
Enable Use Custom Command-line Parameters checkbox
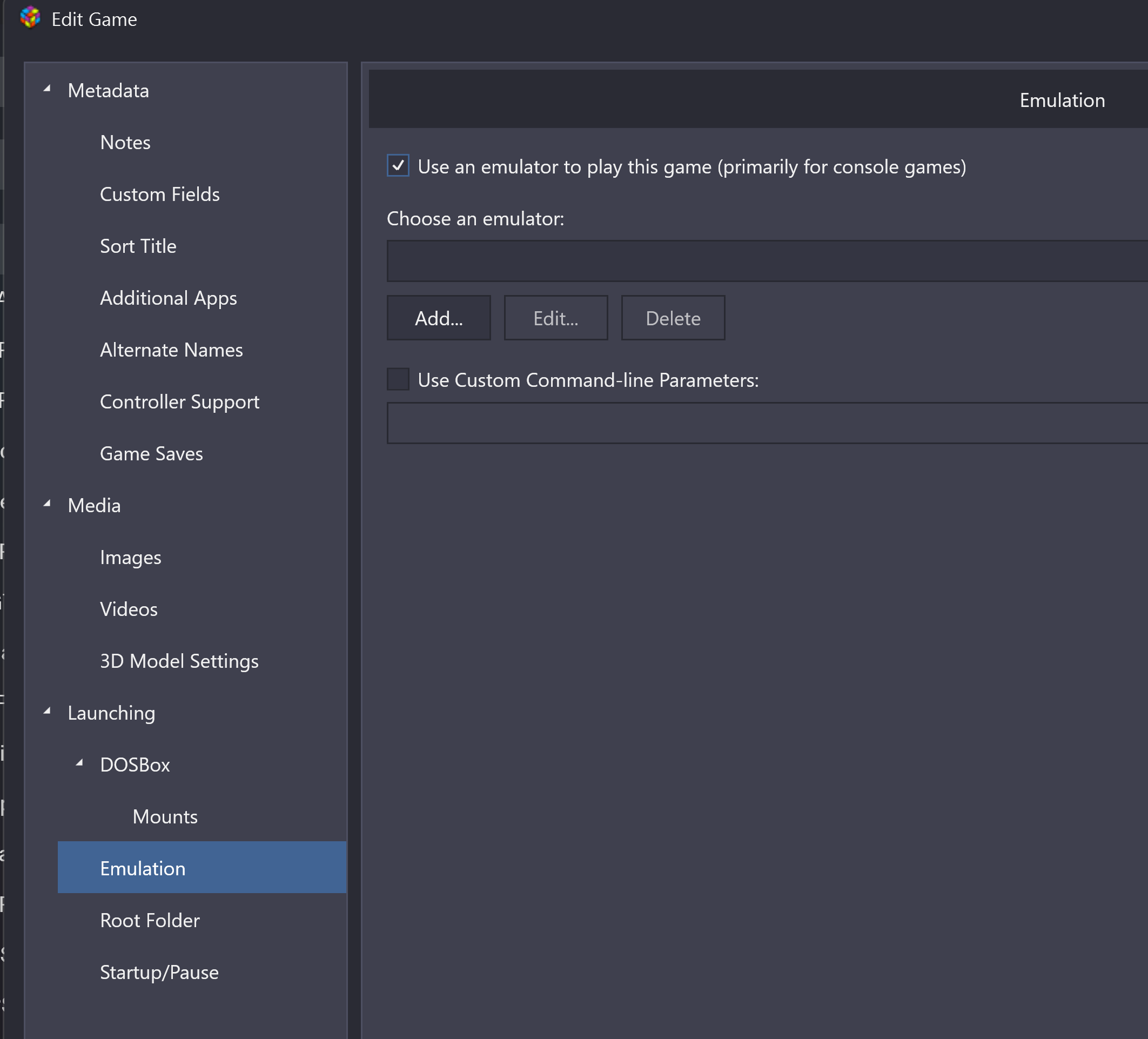coord(398,379)
